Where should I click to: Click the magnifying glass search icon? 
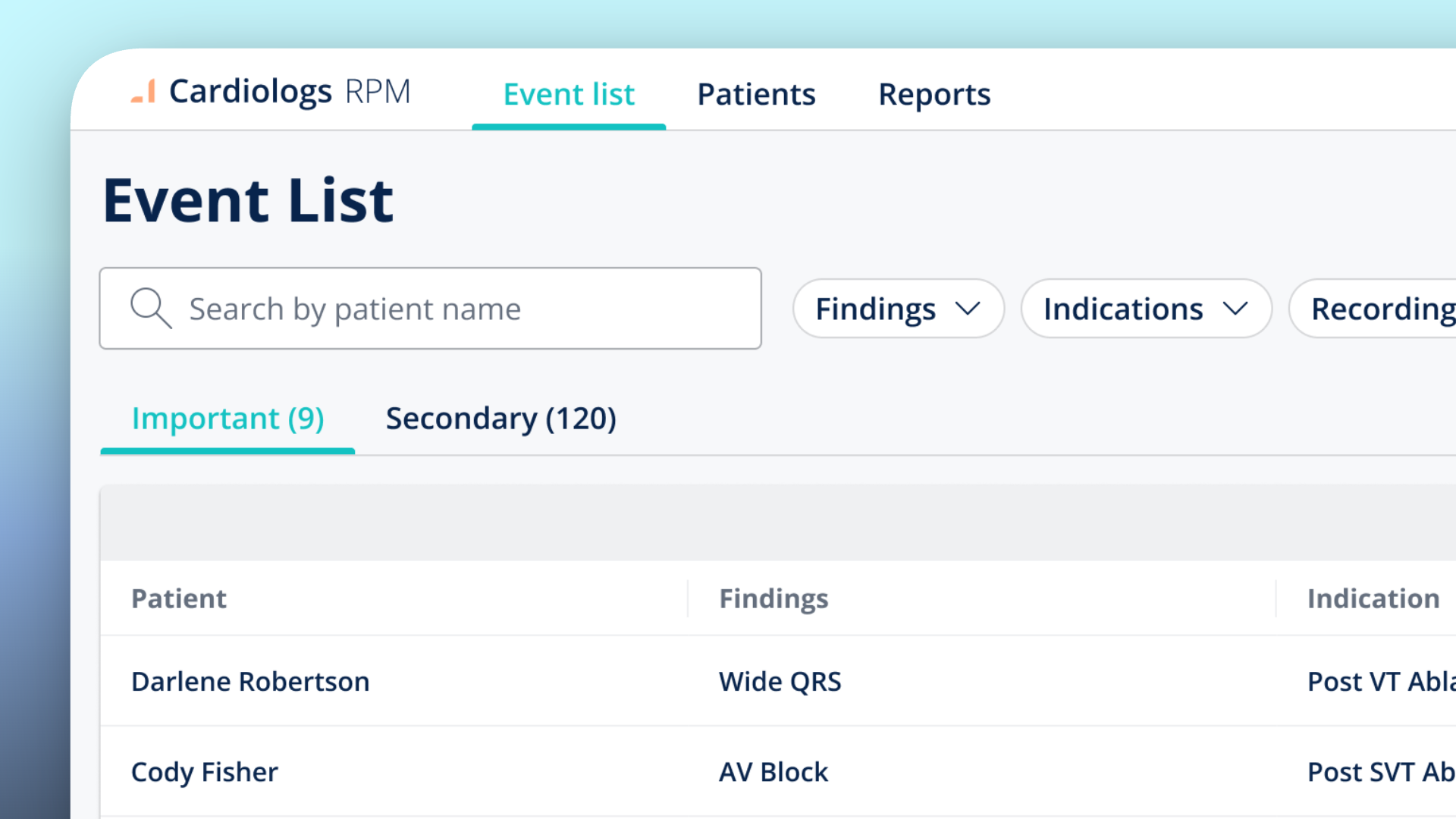pos(150,308)
